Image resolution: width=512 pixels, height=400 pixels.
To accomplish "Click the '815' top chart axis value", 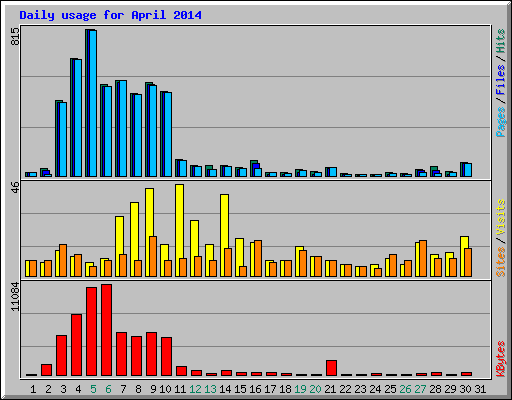I will [x=15, y=37].
